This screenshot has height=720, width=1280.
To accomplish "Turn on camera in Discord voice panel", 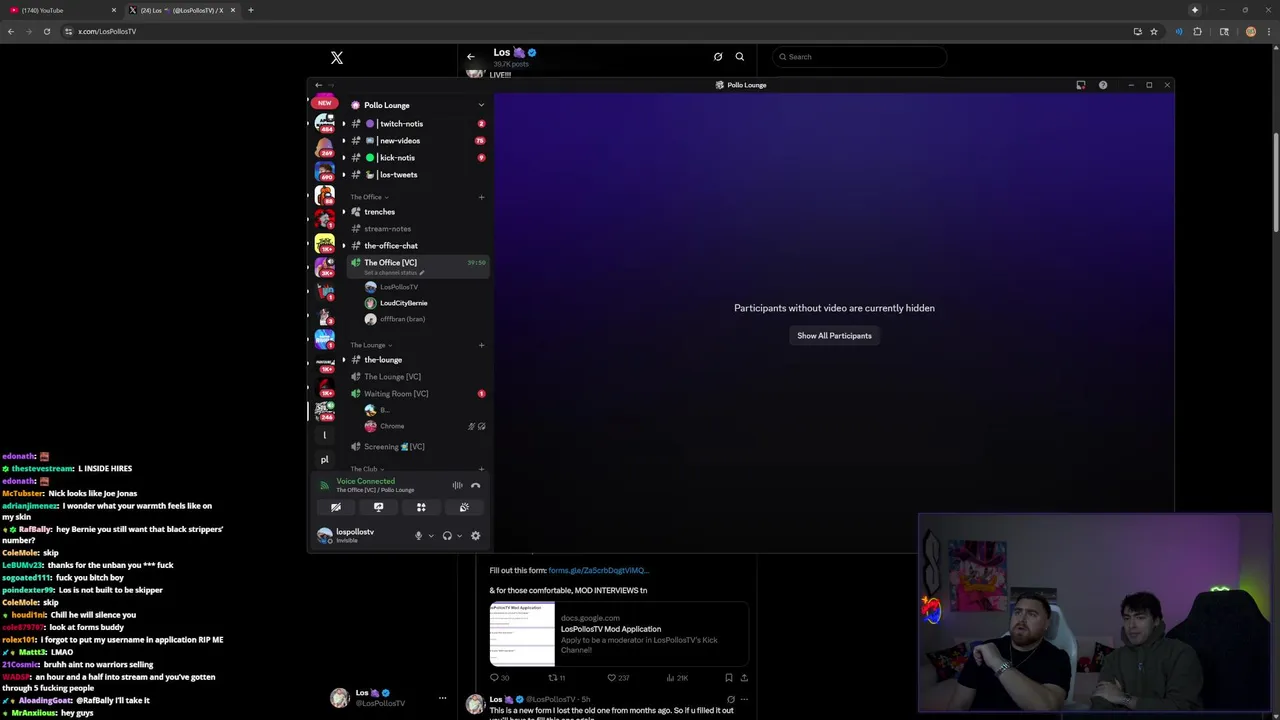I will tap(336, 507).
